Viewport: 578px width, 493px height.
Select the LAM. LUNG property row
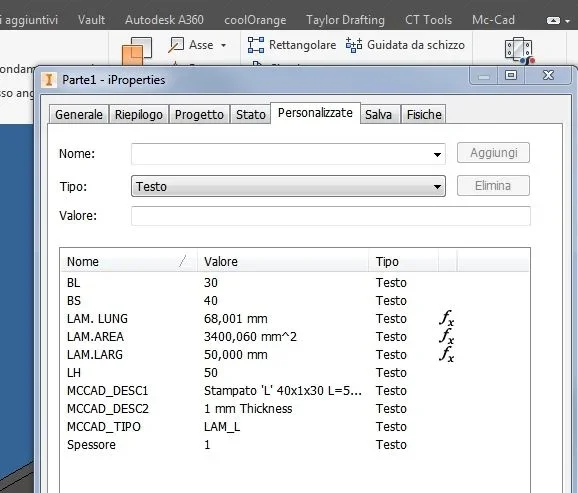tap(295, 319)
